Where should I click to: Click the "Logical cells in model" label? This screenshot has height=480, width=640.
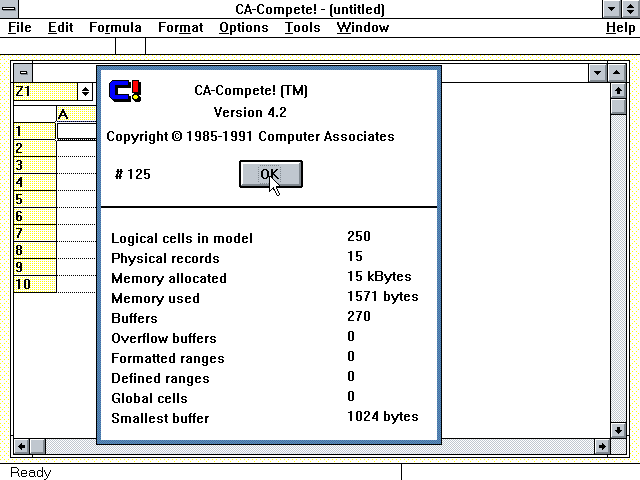[182, 238]
